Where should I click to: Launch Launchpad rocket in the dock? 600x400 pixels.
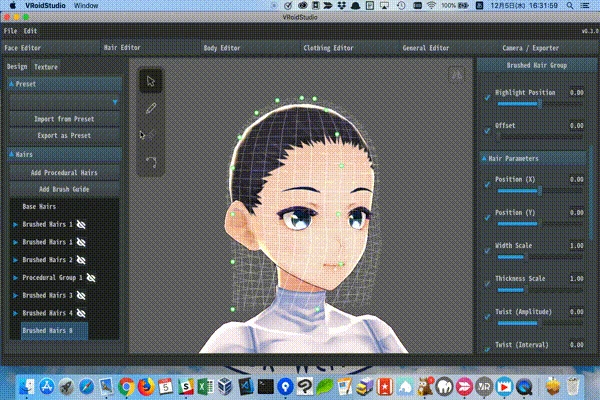point(67,387)
